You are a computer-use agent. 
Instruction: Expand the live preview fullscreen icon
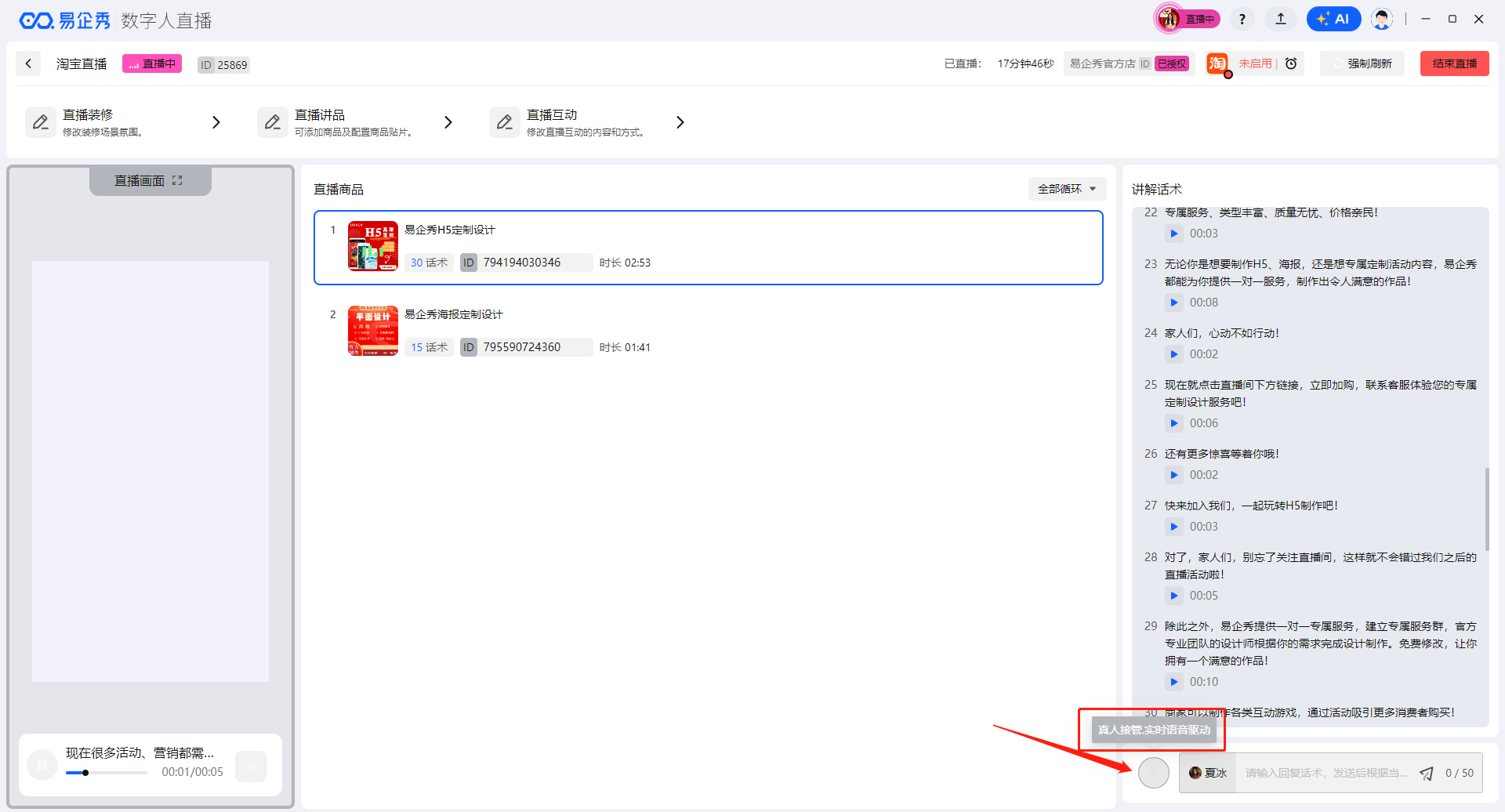(177, 180)
